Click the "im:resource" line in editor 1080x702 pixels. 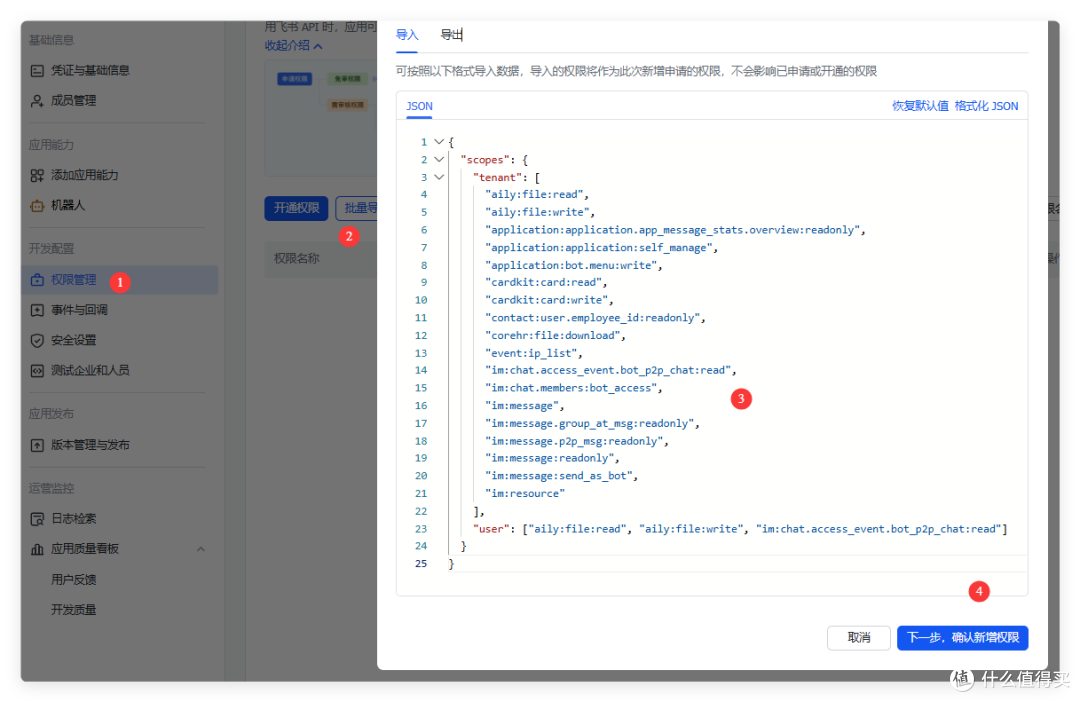tap(525, 493)
